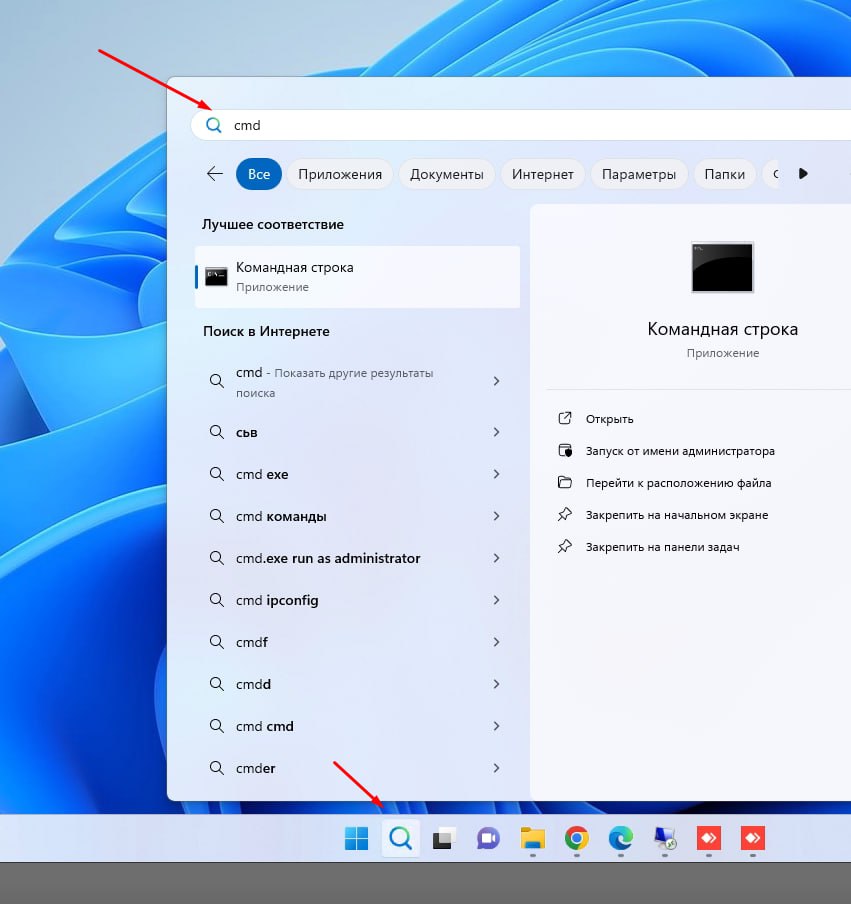Click the cmder web search suggestion

pos(357,769)
